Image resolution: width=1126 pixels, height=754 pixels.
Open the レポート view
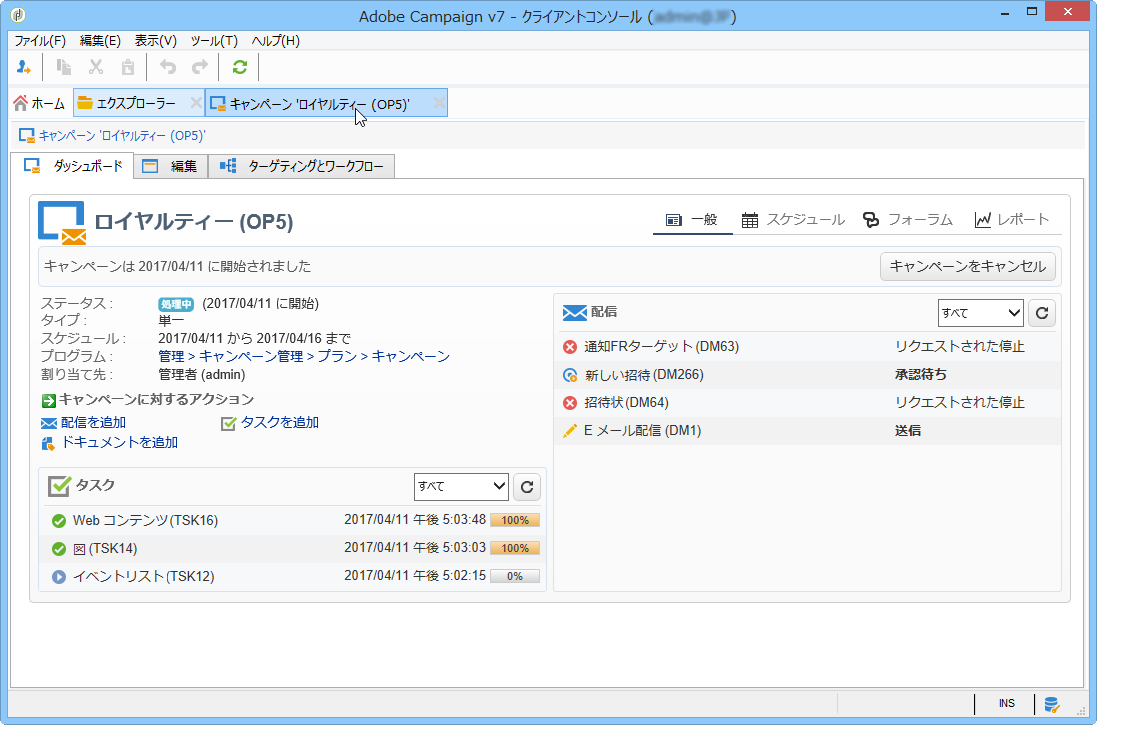coord(1012,220)
